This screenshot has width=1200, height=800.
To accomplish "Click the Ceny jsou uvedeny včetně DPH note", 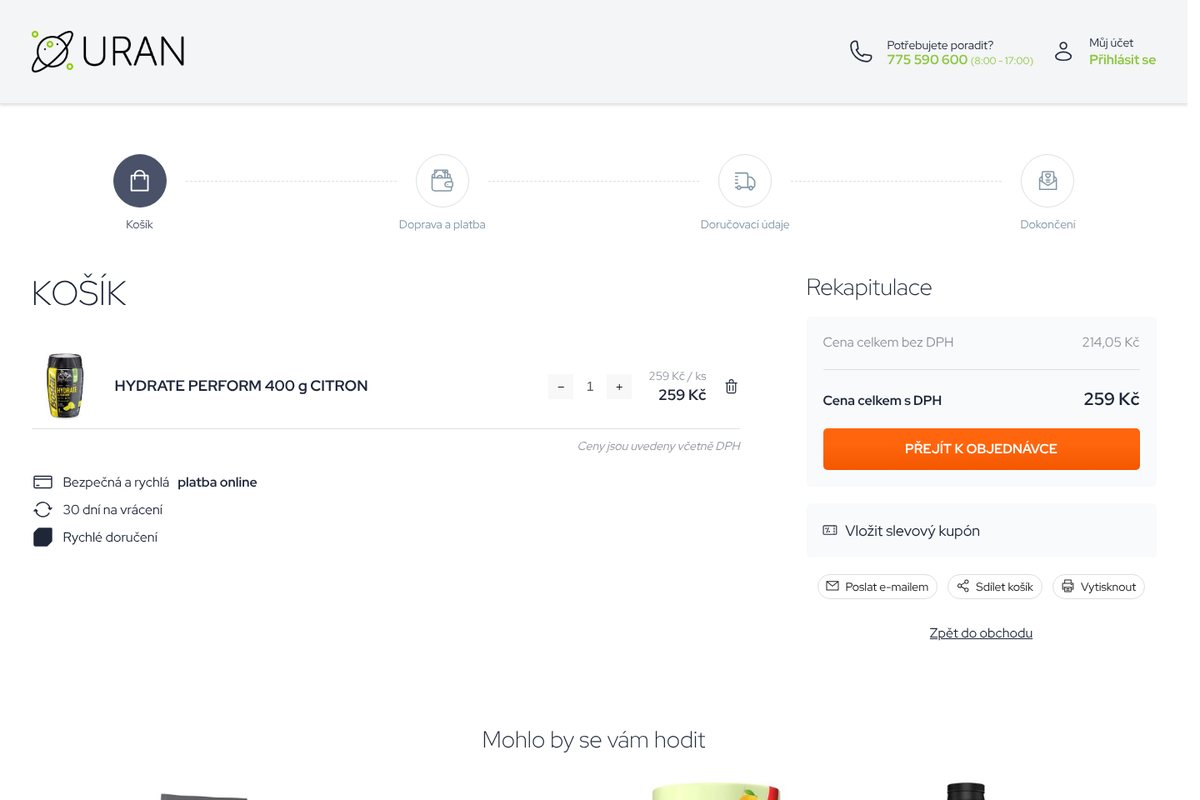I will [659, 446].
